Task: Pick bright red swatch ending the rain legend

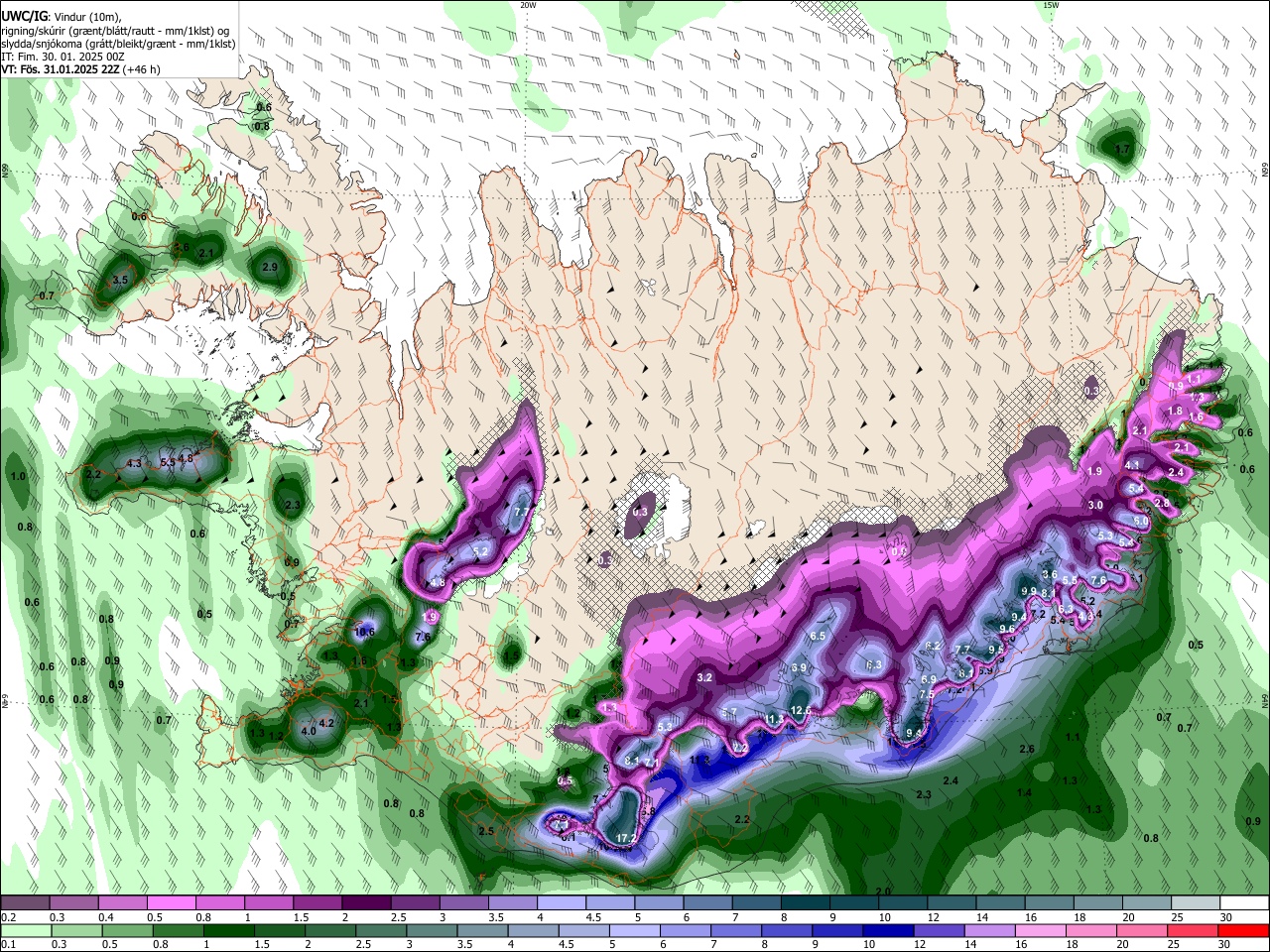Action: tap(1243, 930)
